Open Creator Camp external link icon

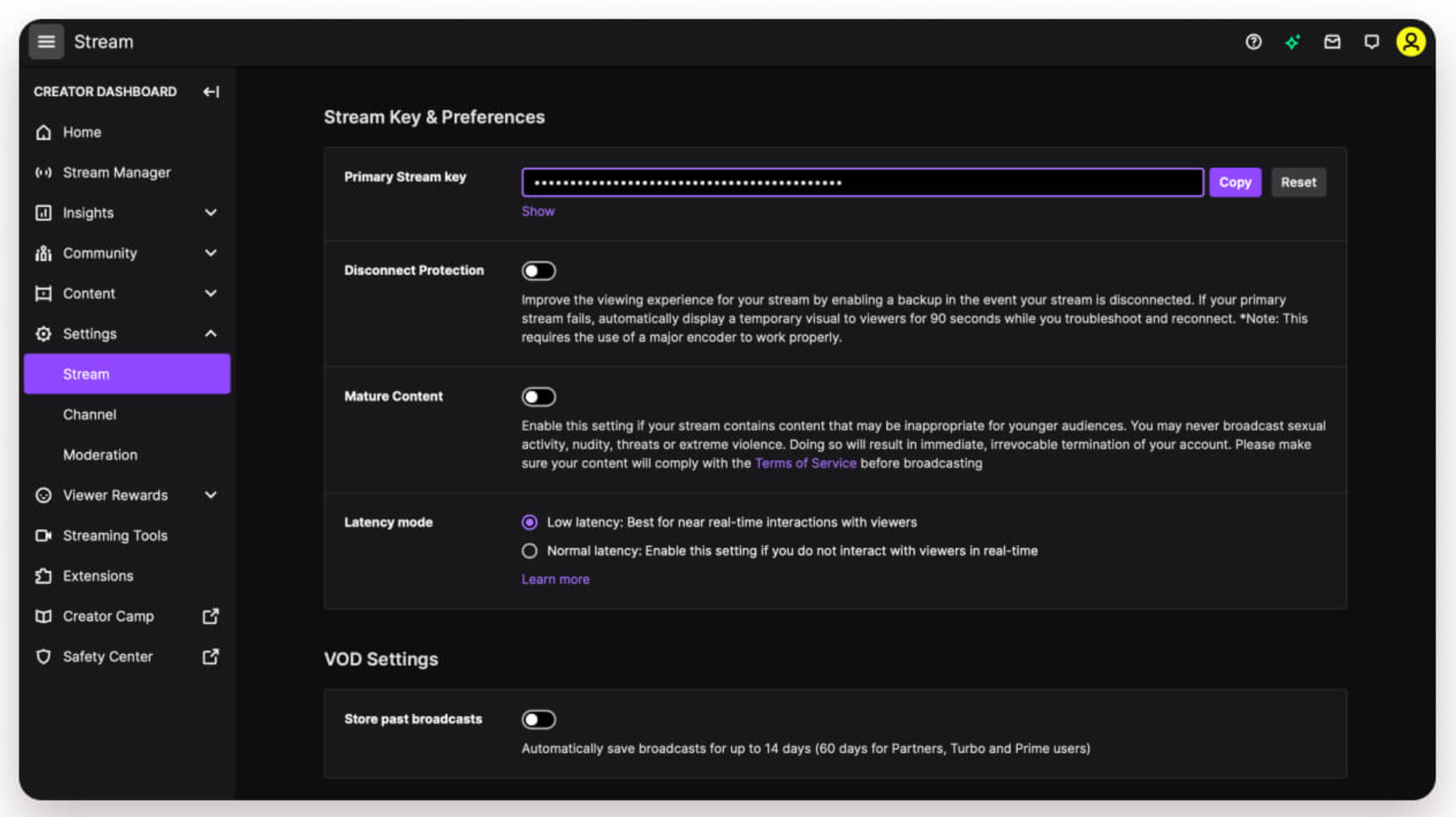(211, 616)
